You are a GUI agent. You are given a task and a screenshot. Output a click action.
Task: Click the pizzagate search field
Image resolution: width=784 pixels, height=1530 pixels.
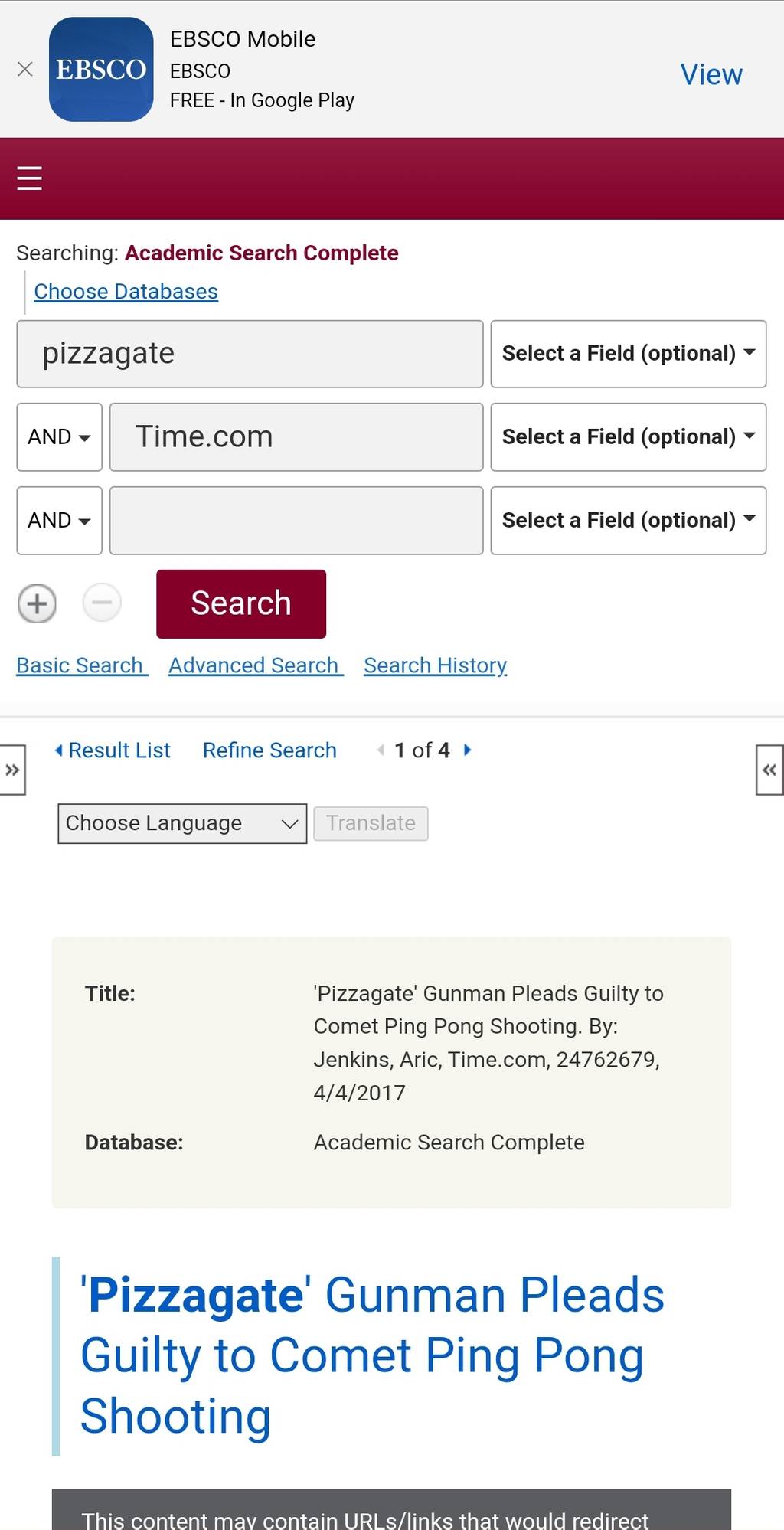coord(250,354)
